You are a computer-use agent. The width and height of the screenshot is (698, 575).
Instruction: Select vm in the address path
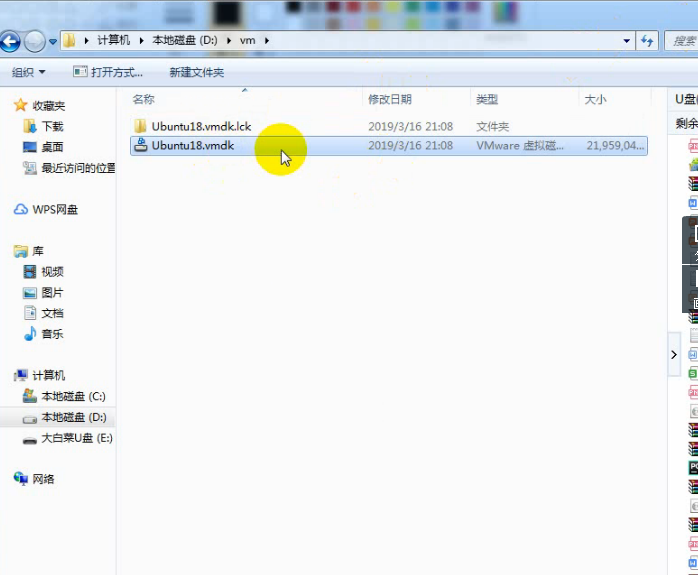[x=248, y=40]
